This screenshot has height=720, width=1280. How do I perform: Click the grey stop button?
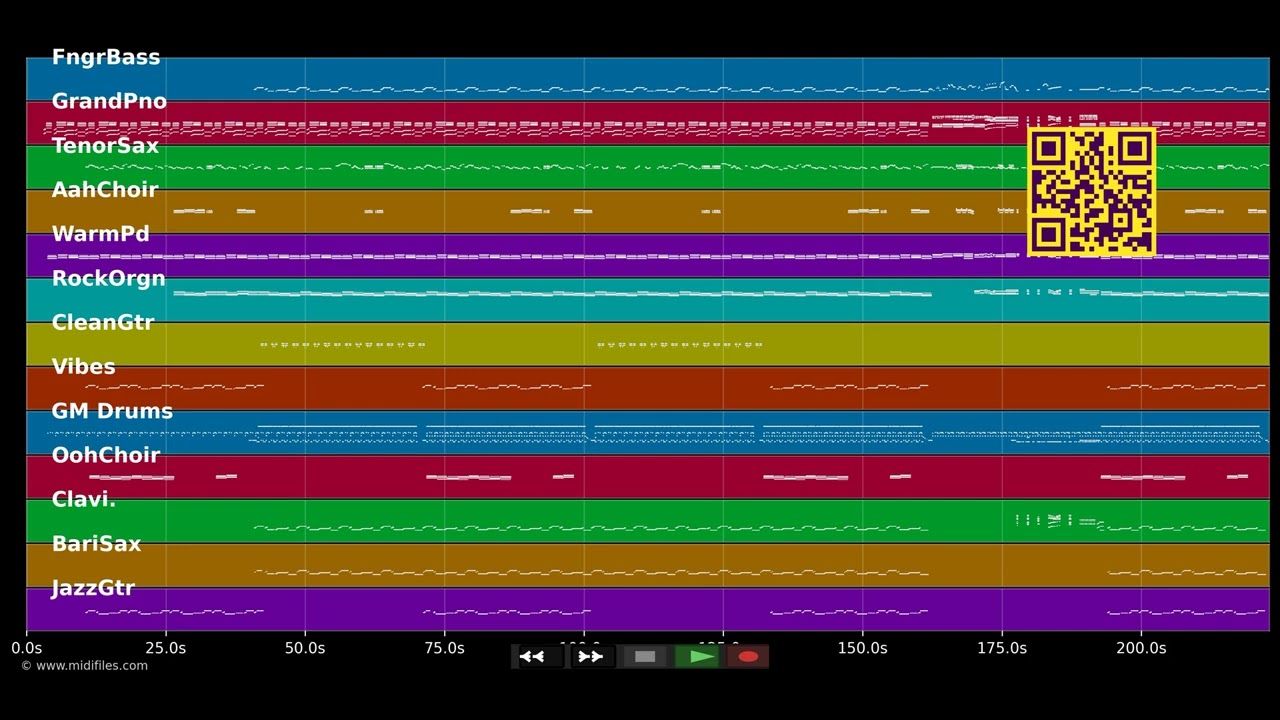pyautogui.click(x=645, y=657)
